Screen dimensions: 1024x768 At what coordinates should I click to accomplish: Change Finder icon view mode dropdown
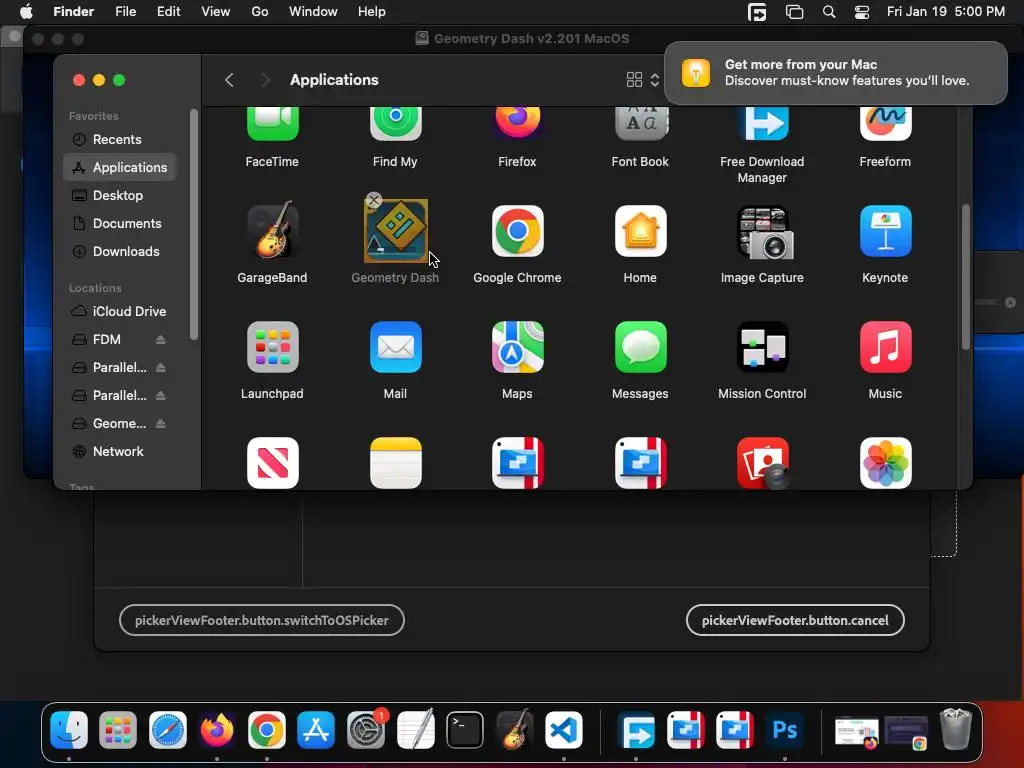(x=643, y=80)
